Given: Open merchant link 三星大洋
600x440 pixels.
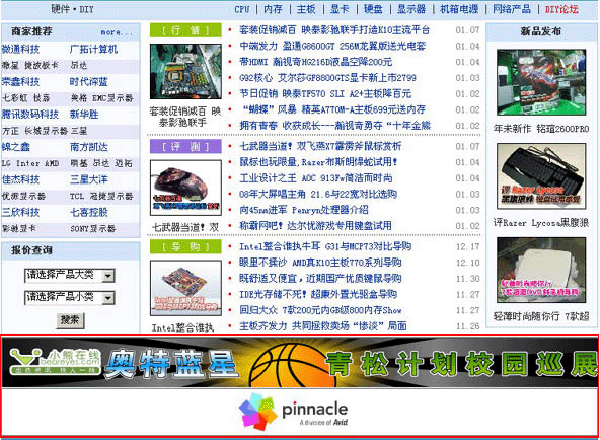Looking at the screenshot, I should click(x=88, y=179).
